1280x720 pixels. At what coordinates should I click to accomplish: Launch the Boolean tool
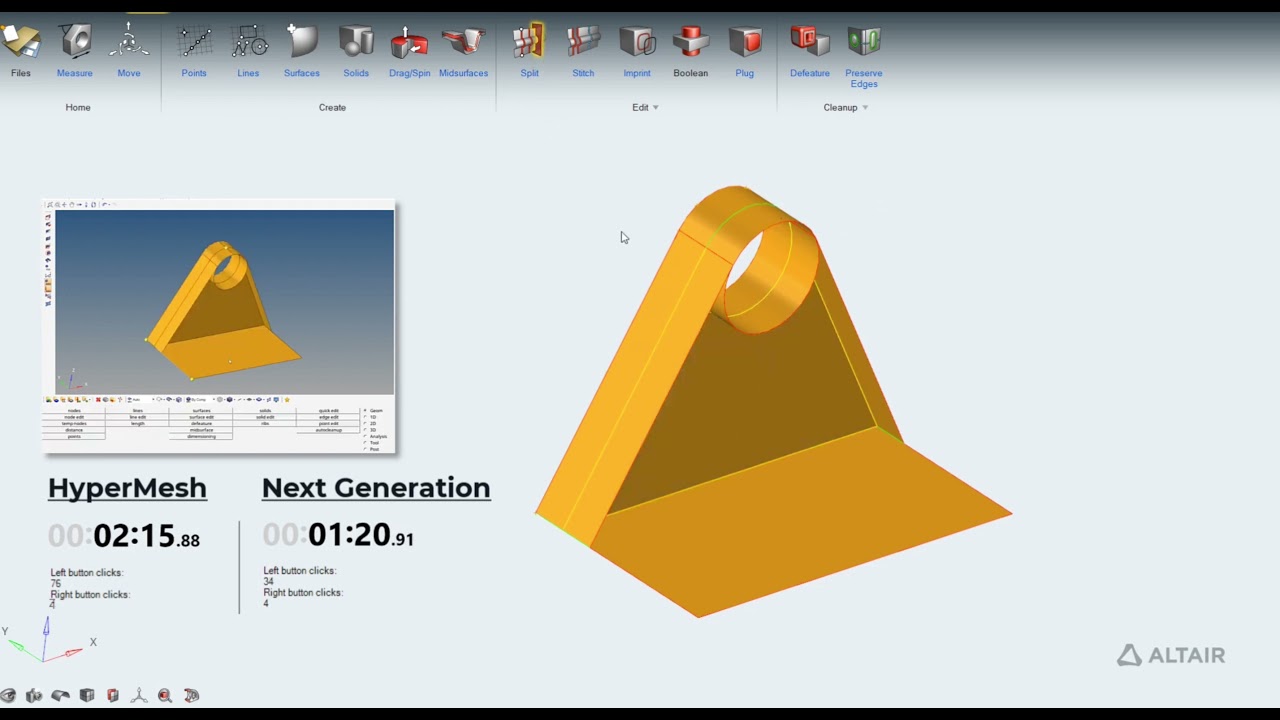tap(690, 50)
